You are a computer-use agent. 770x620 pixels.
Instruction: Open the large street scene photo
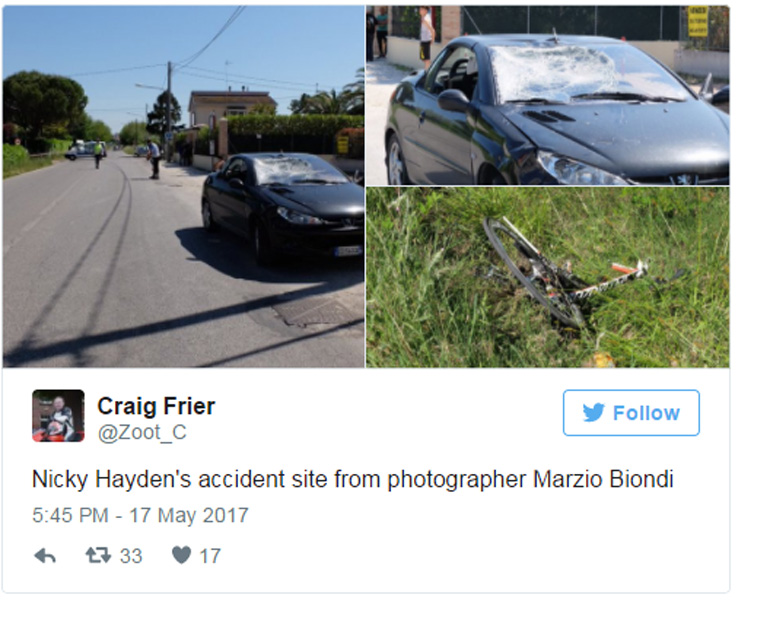(x=183, y=187)
